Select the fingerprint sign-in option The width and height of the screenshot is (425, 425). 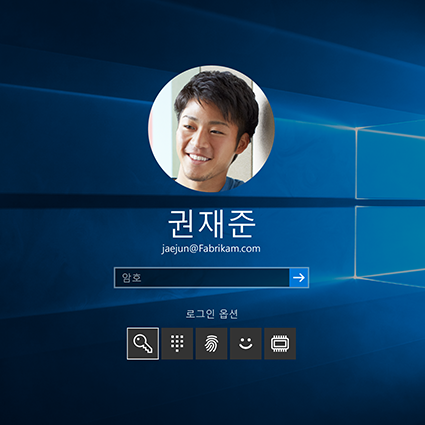tap(211, 343)
